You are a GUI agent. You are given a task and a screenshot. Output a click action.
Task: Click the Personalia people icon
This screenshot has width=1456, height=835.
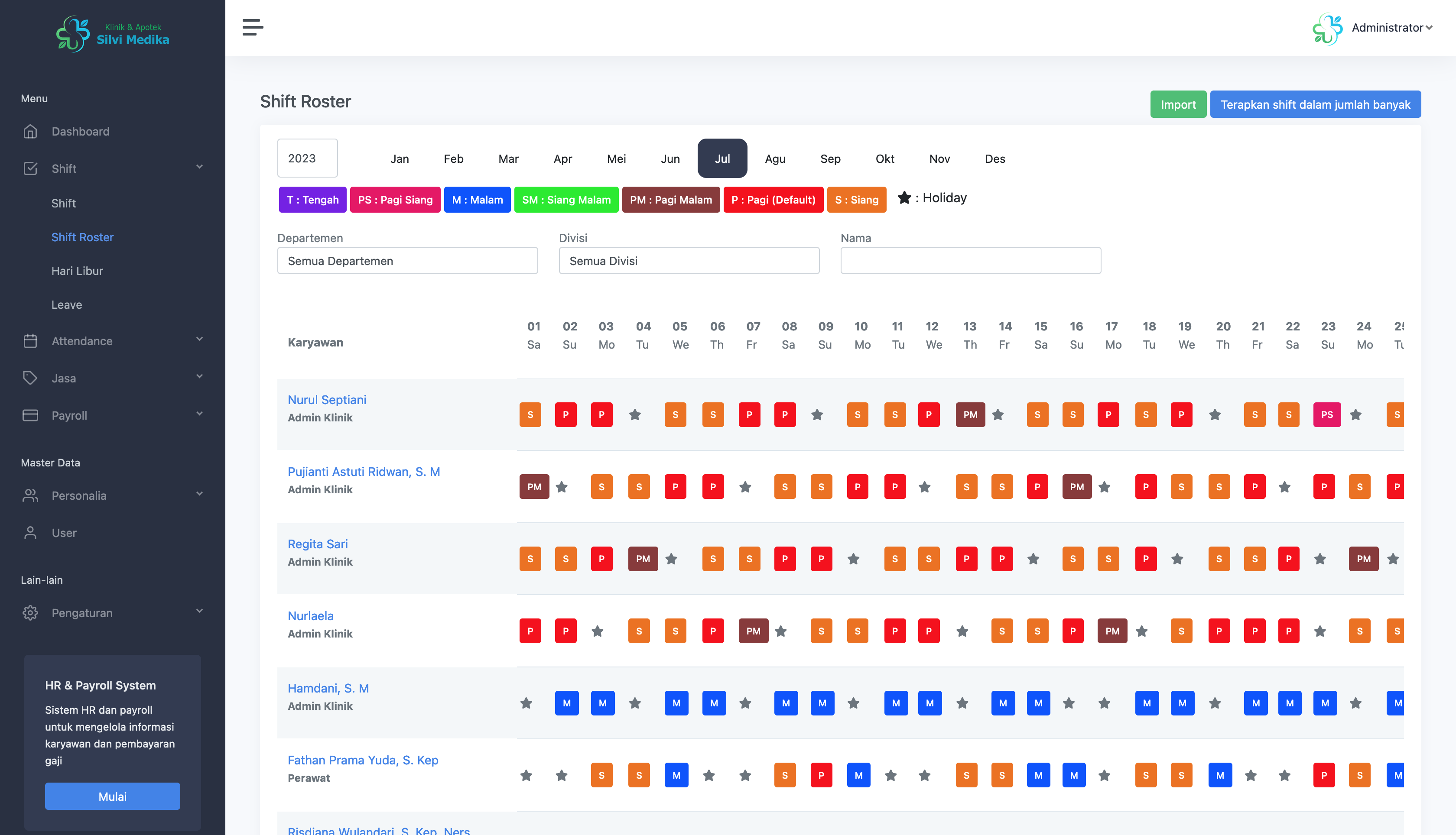coord(30,495)
